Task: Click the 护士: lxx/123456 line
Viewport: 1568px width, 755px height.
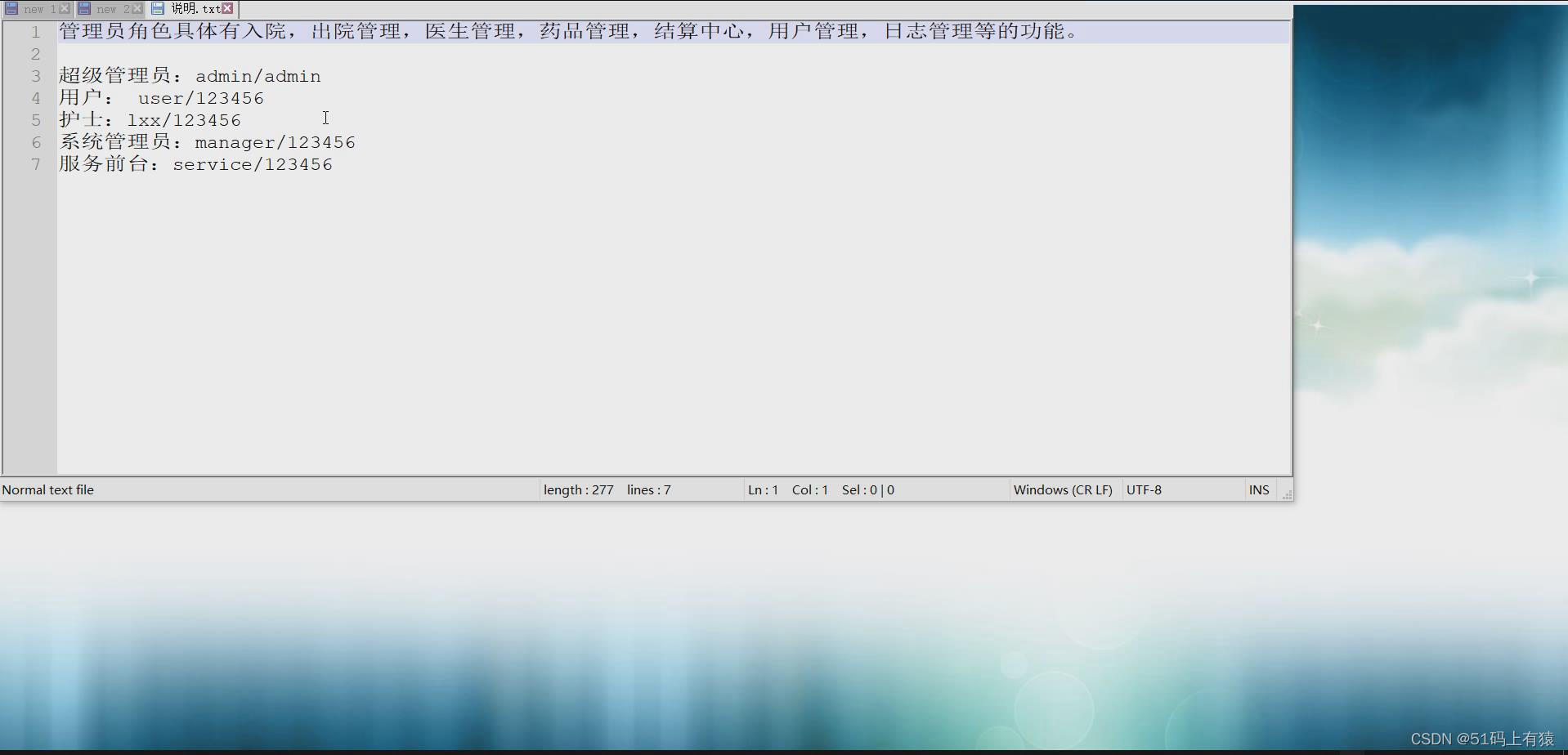Action: pos(150,120)
